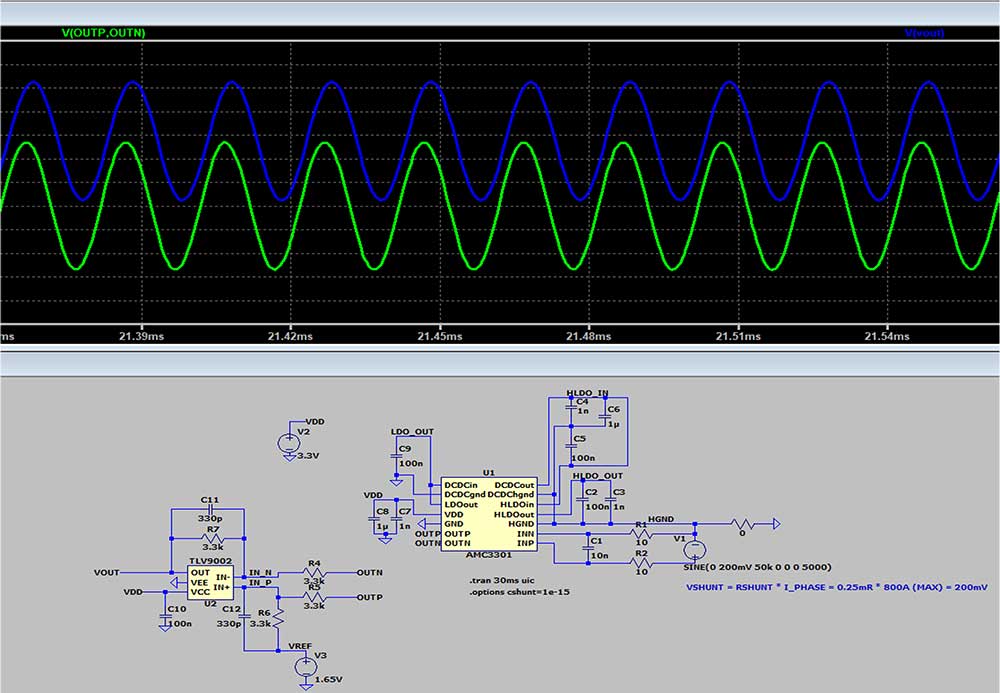This screenshot has height=693, width=1000.
Task: Click the HLDOout pin on U1
Action: (x=514, y=514)
